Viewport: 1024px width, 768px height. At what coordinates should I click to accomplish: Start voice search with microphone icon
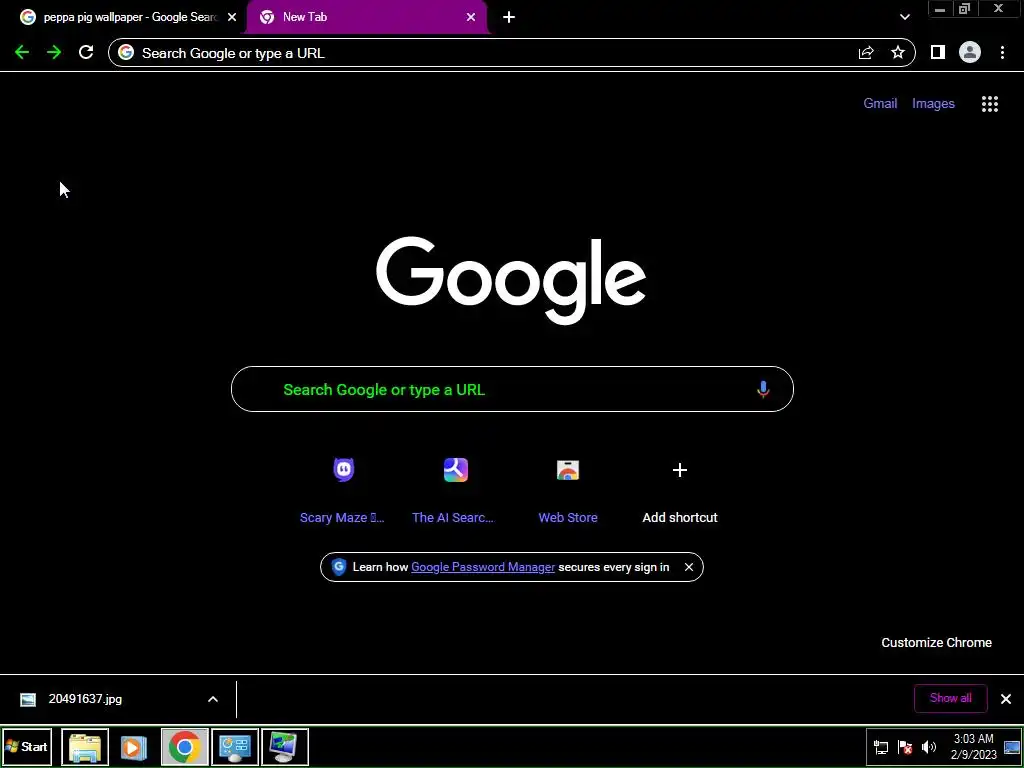(763, 390)
